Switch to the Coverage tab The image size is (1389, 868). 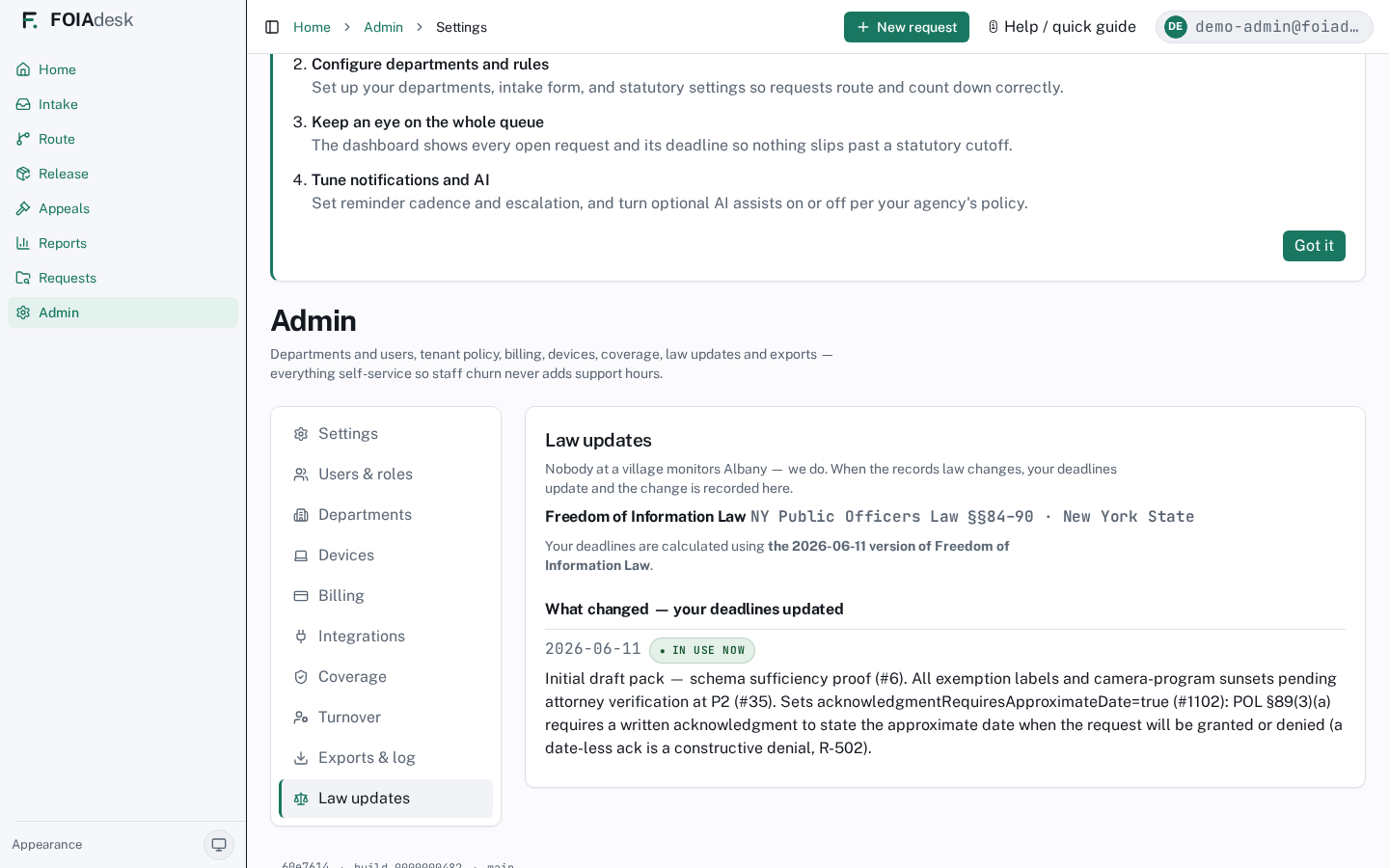pos(386,677)
